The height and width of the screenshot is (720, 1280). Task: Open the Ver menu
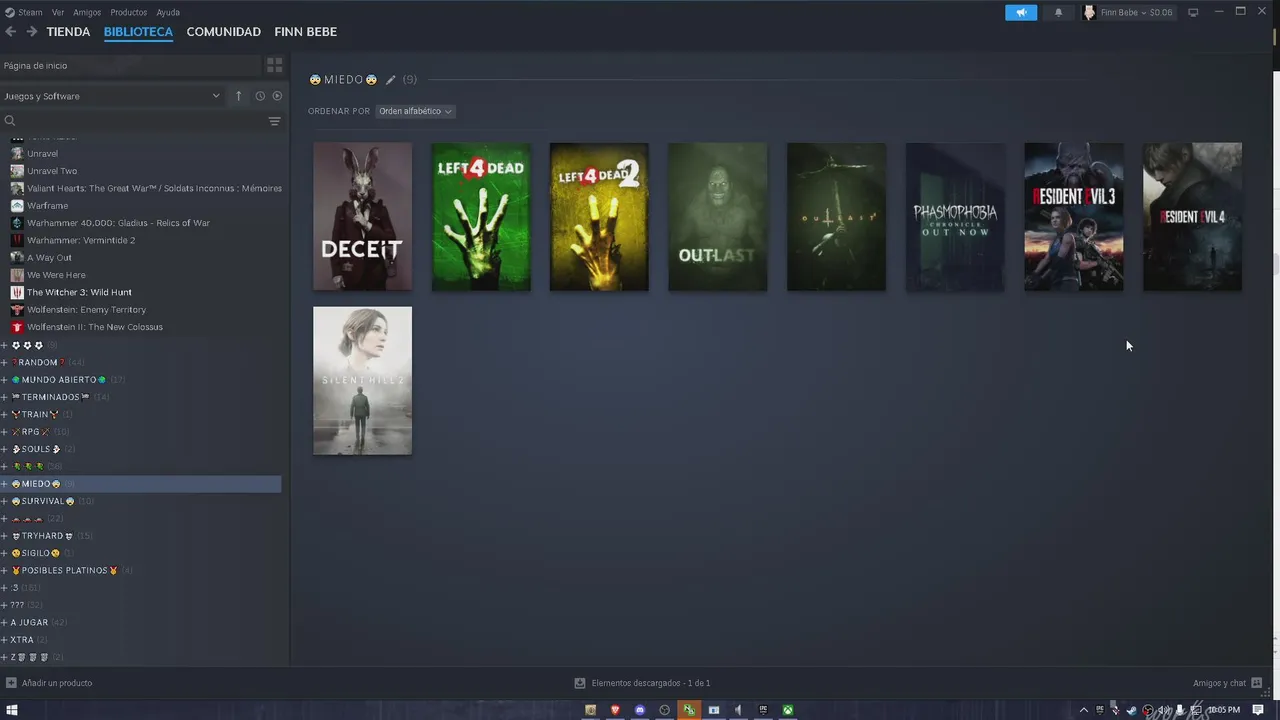tap(58, 12)
